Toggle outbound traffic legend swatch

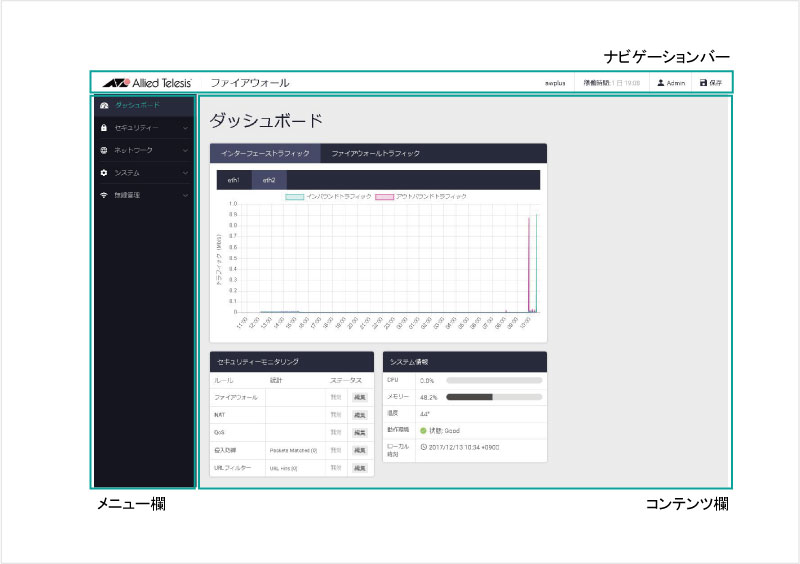coord(384,197)
